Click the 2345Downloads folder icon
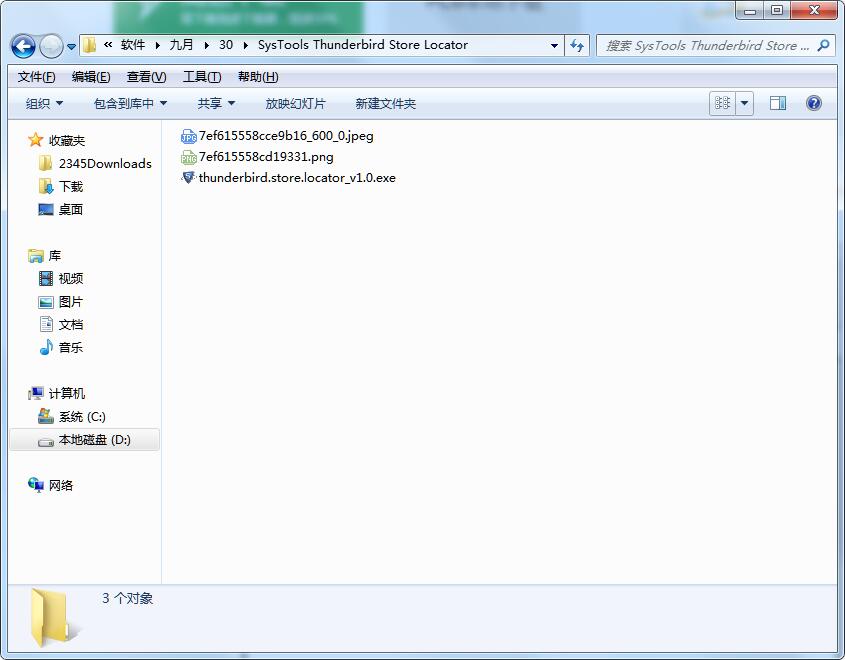The width and height of the screenshot is (845, 660). 46,163
